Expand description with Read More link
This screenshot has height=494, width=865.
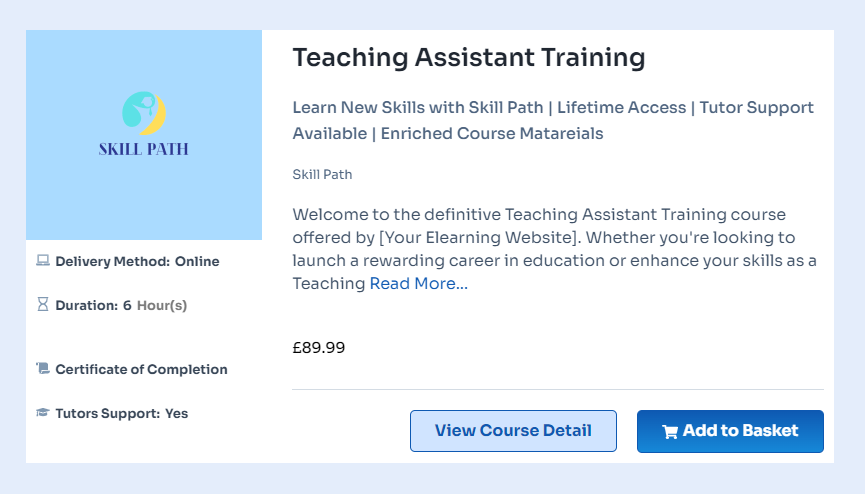click(418, 284)
